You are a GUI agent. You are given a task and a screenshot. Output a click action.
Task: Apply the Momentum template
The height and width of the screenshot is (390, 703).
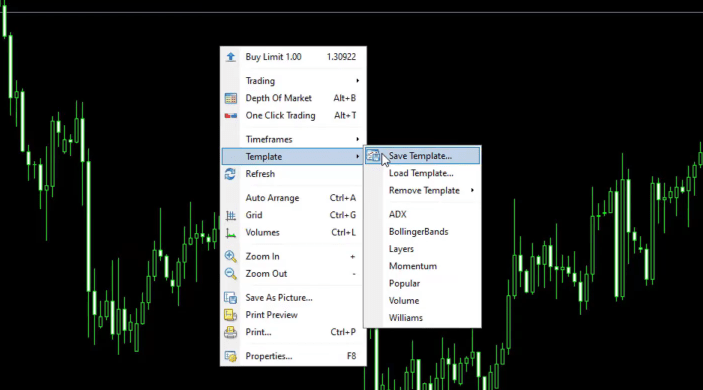[x=422, y=266]
